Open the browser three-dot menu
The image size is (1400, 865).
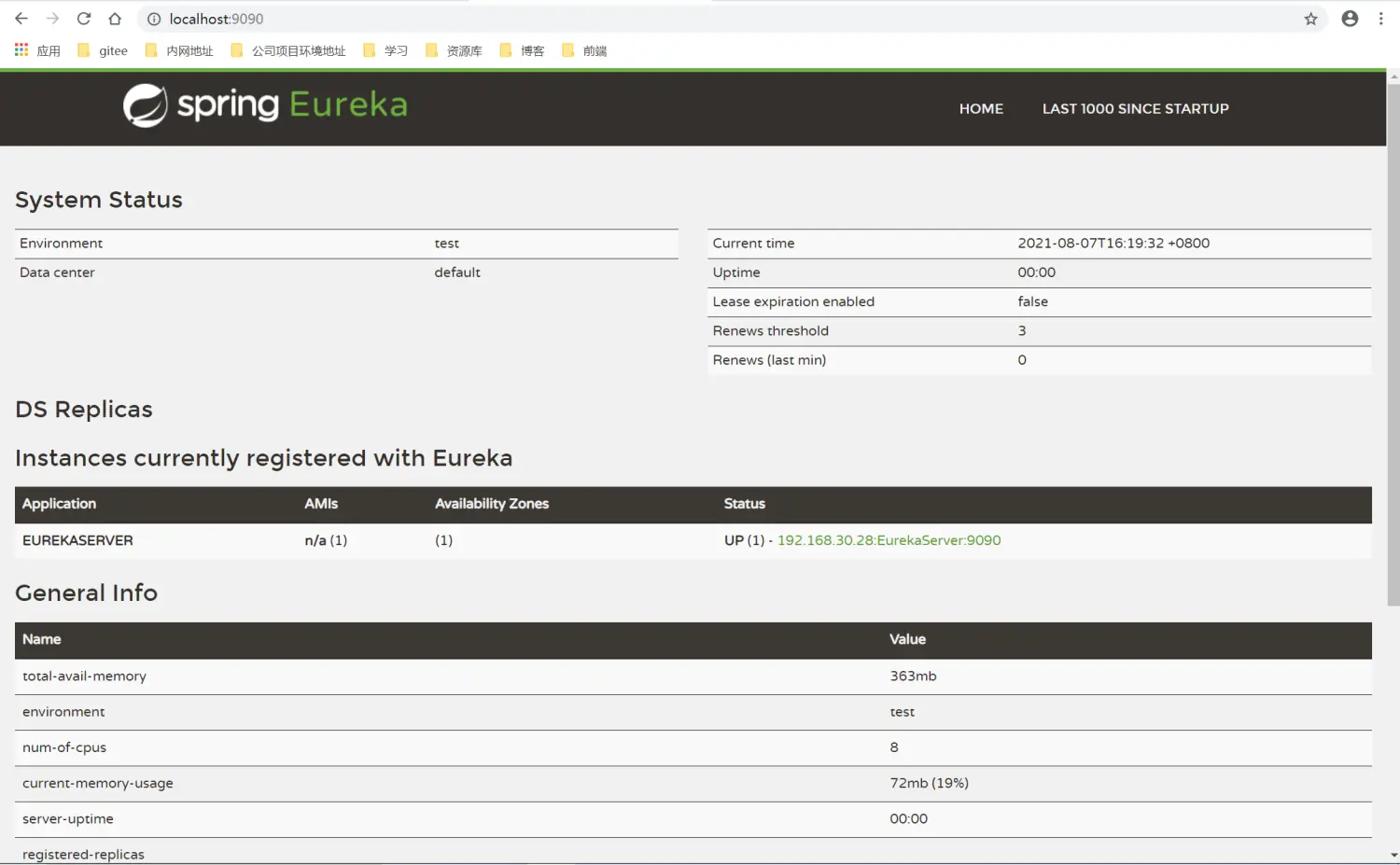[x=1381, y=19]
